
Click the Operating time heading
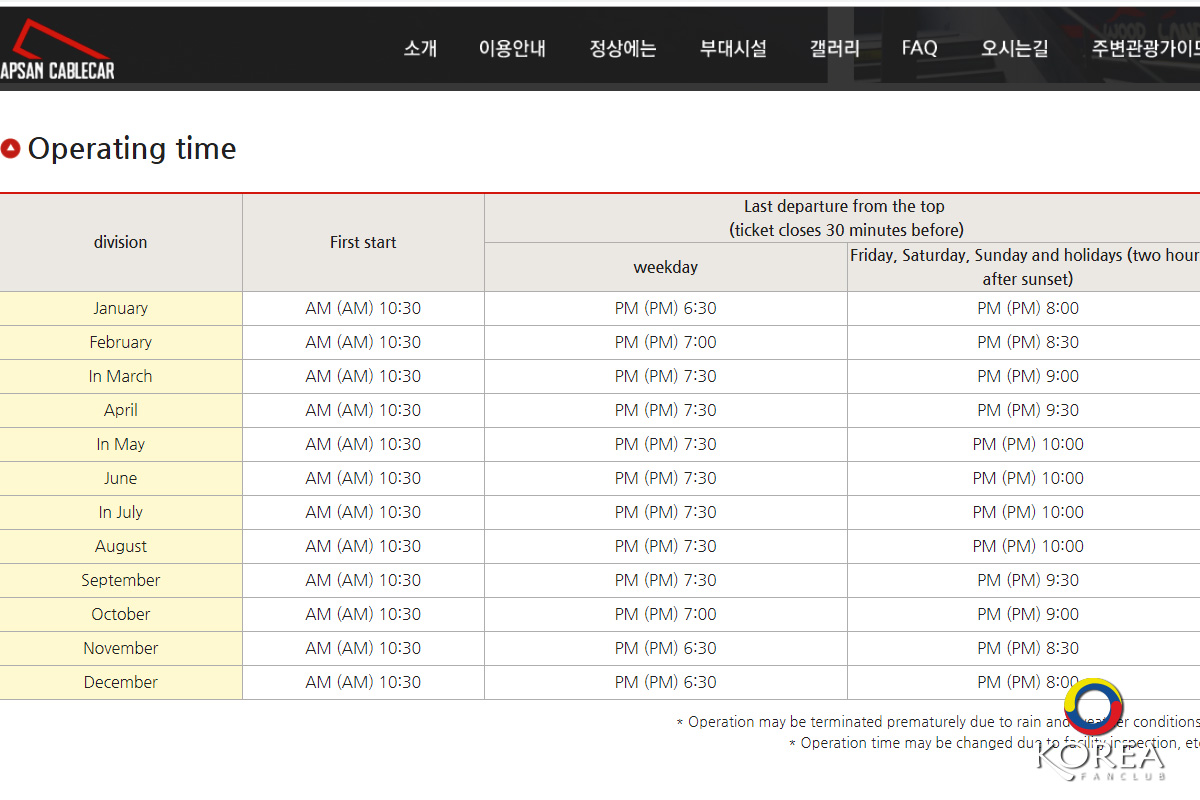point(132,149)
